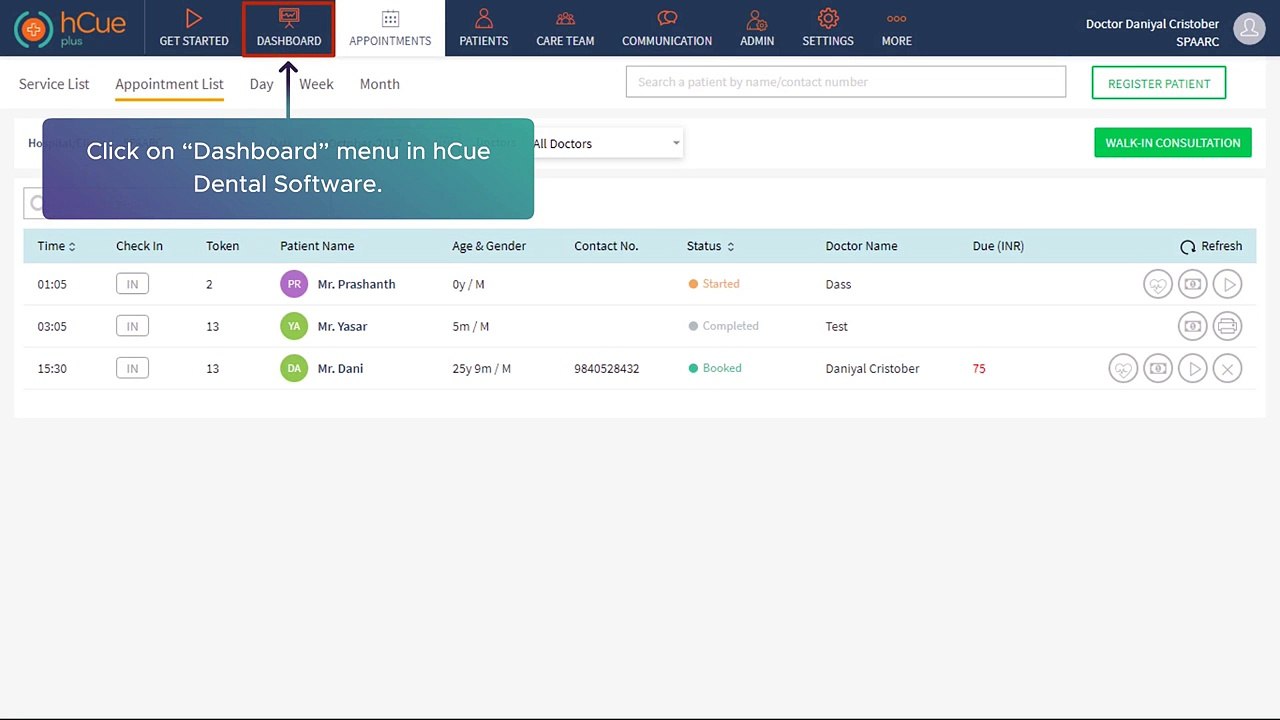Open the Settings gear menu
The height and width of the screenshot is (720, 1280).
click(x=828, y=28)
